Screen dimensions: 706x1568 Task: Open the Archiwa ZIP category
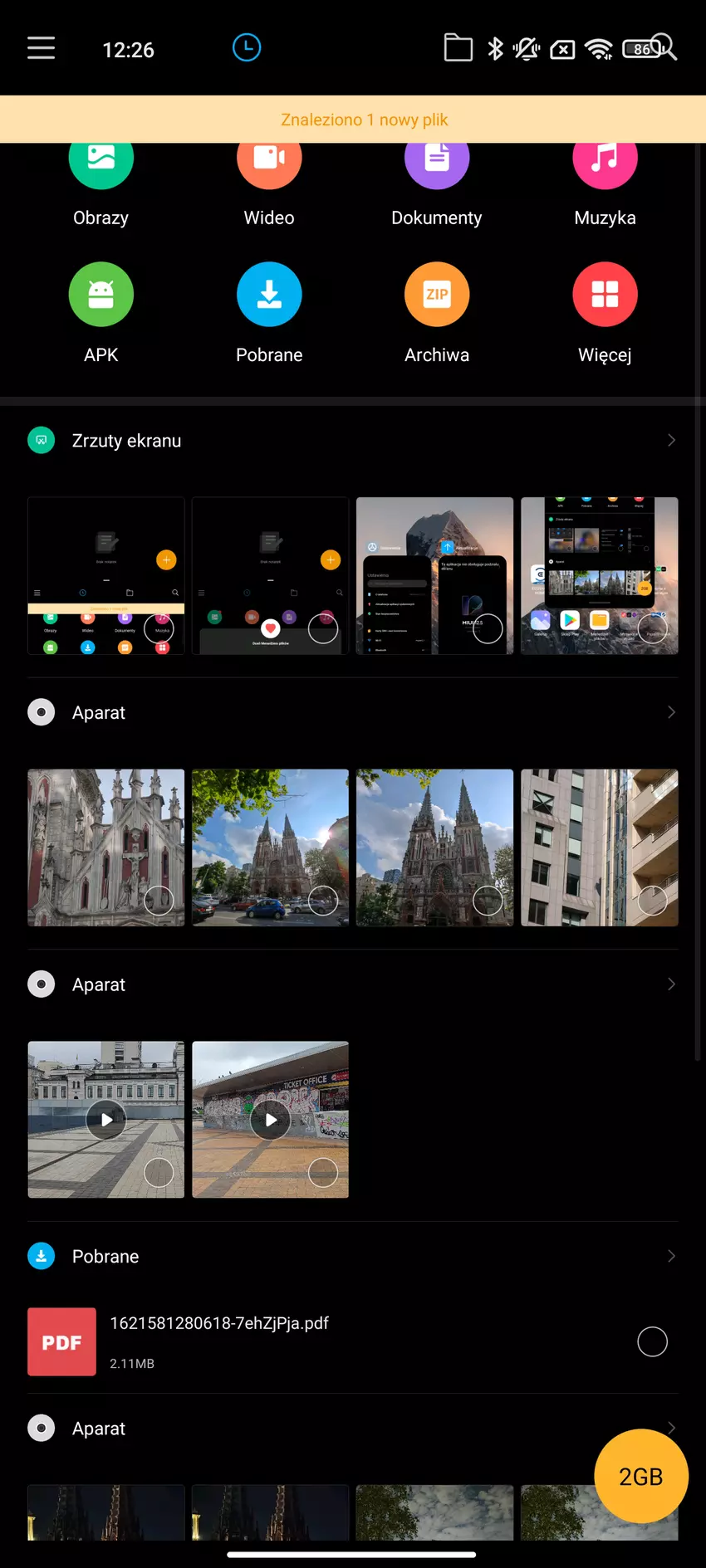coord(437,312)
